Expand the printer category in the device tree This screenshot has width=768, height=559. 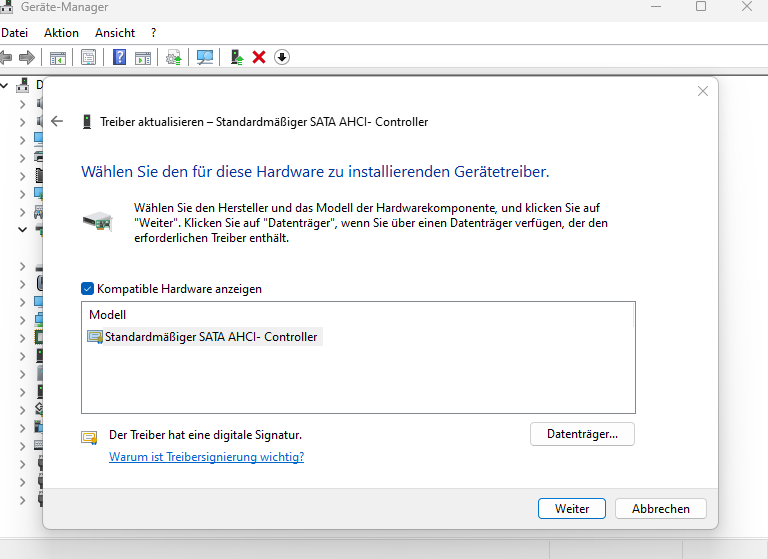(x=22, y=158)
